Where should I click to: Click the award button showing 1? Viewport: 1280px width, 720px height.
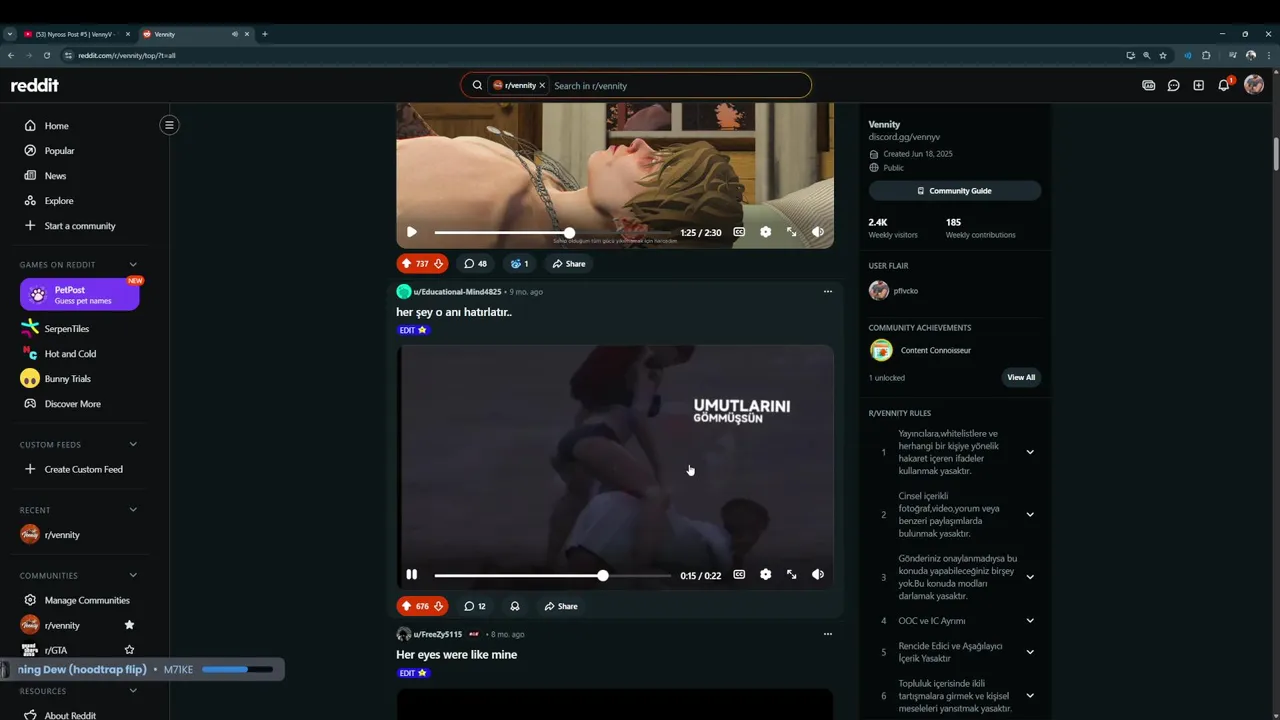(519, 264)
